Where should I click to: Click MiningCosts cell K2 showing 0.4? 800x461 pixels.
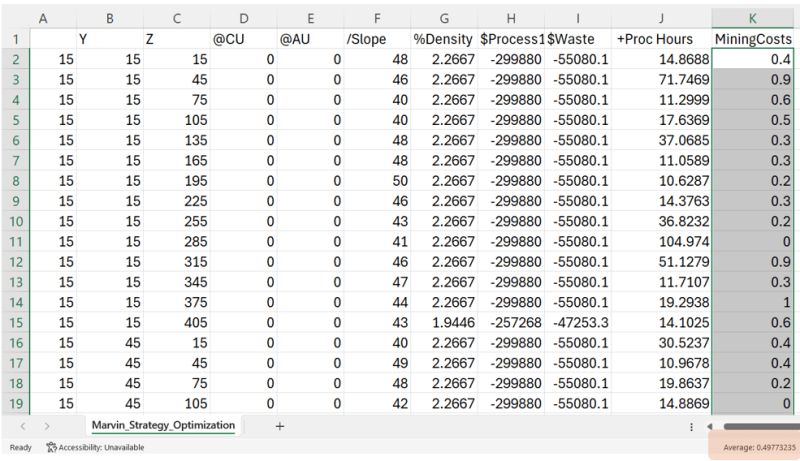[753, 60]
